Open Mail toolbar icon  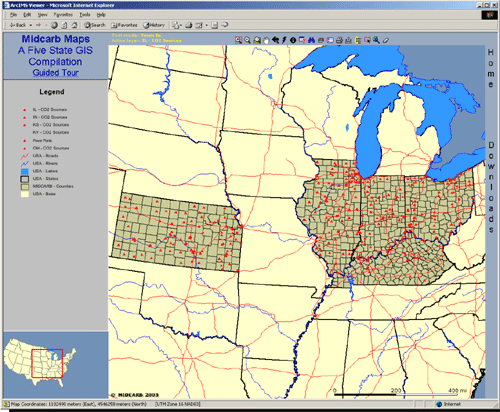click(175, 25)
